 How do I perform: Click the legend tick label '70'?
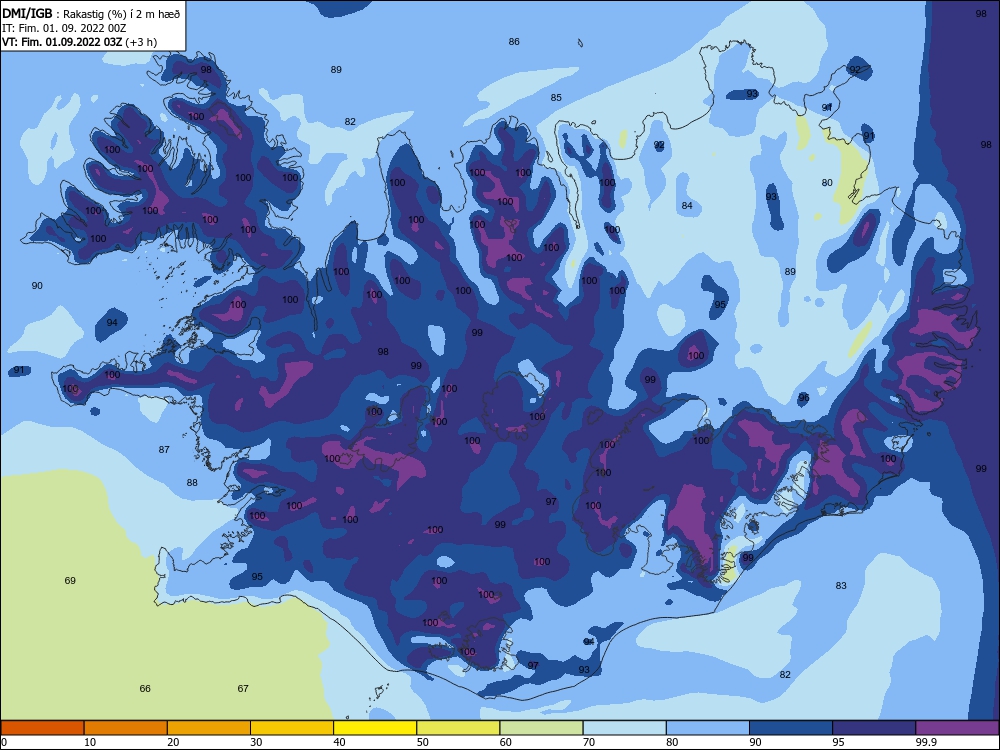coord(589,742)
